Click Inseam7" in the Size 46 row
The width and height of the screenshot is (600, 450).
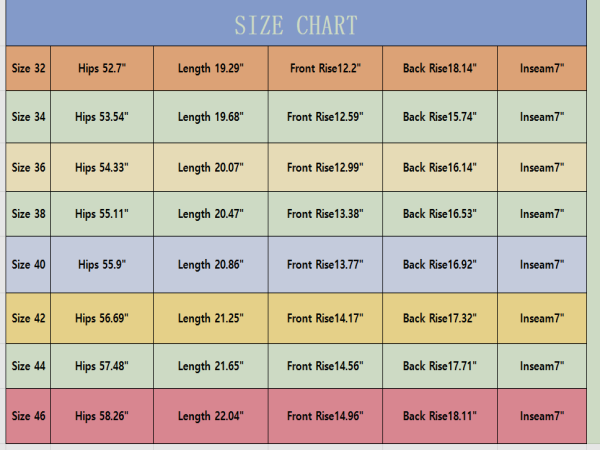point(542,416)
